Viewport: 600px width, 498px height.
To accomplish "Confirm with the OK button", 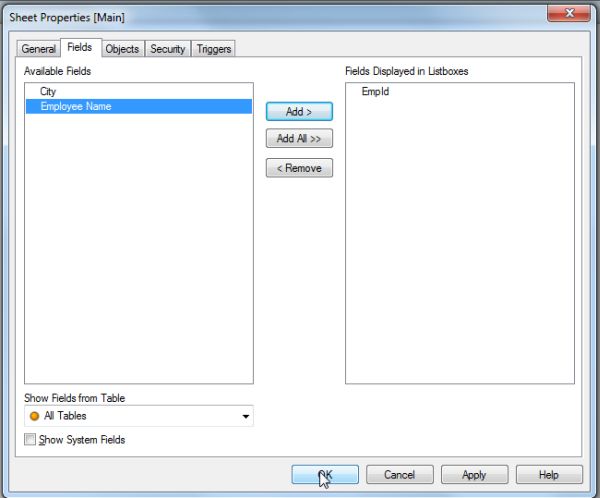I will [x=325, y=475].
